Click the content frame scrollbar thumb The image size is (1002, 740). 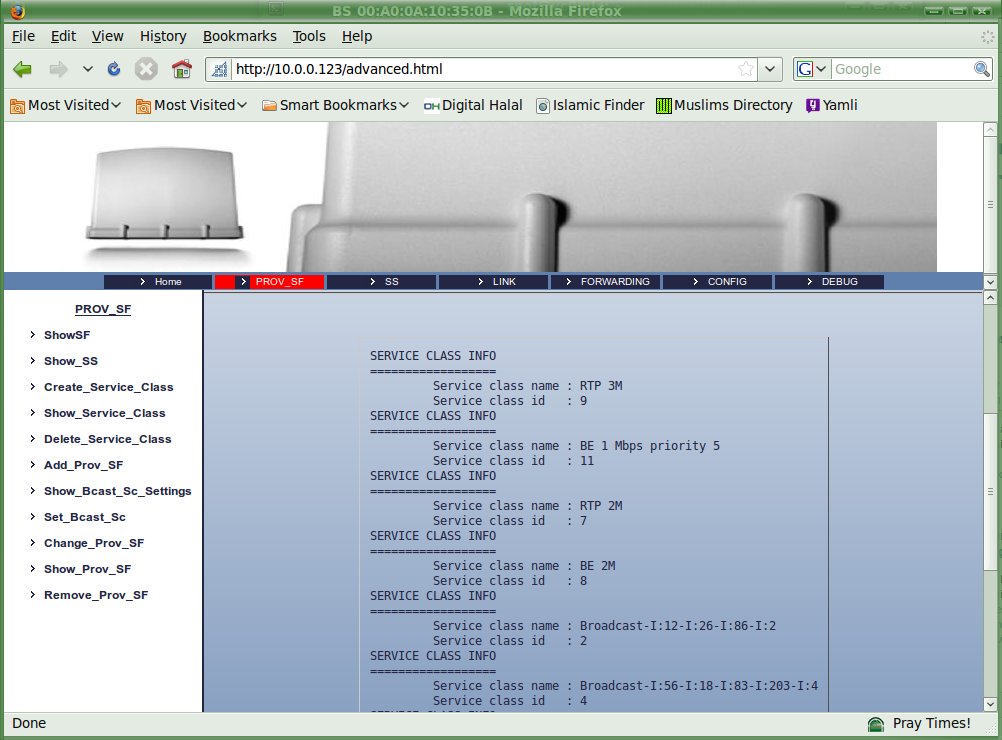pyautogui.click(x=990, y=491)
